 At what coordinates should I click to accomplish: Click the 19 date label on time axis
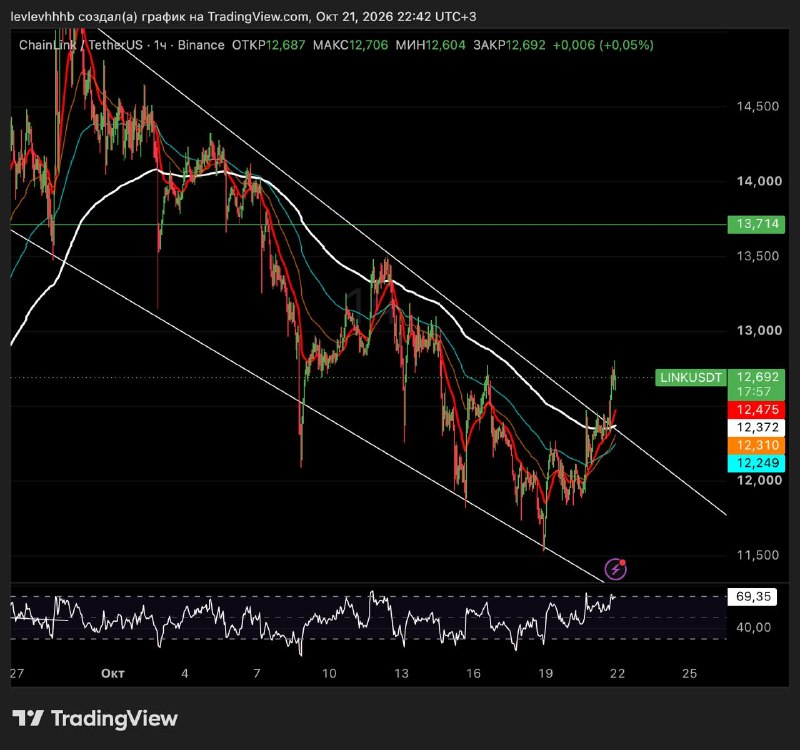[545, 673]
